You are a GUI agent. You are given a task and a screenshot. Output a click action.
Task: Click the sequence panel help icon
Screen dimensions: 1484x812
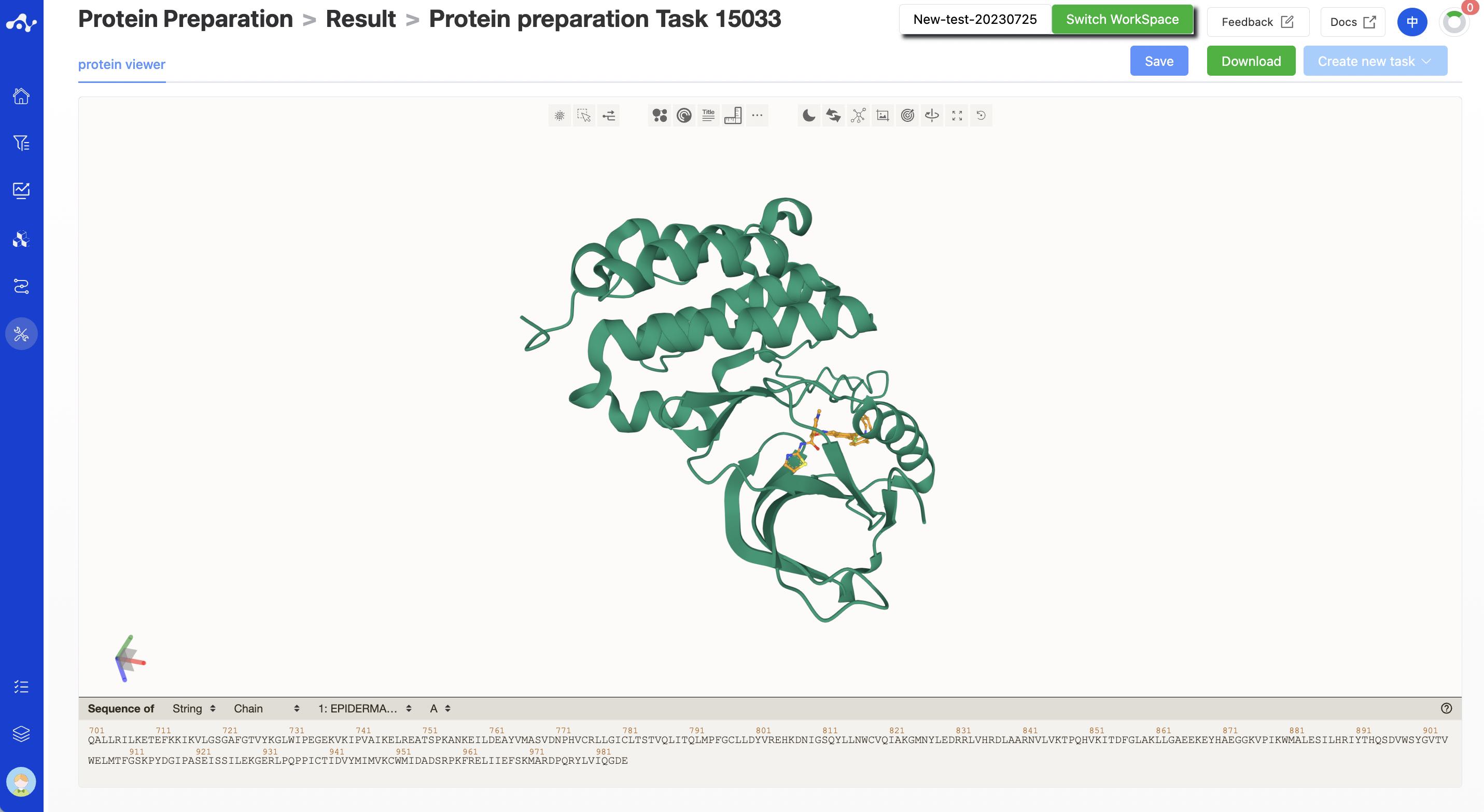(1446, 708)
